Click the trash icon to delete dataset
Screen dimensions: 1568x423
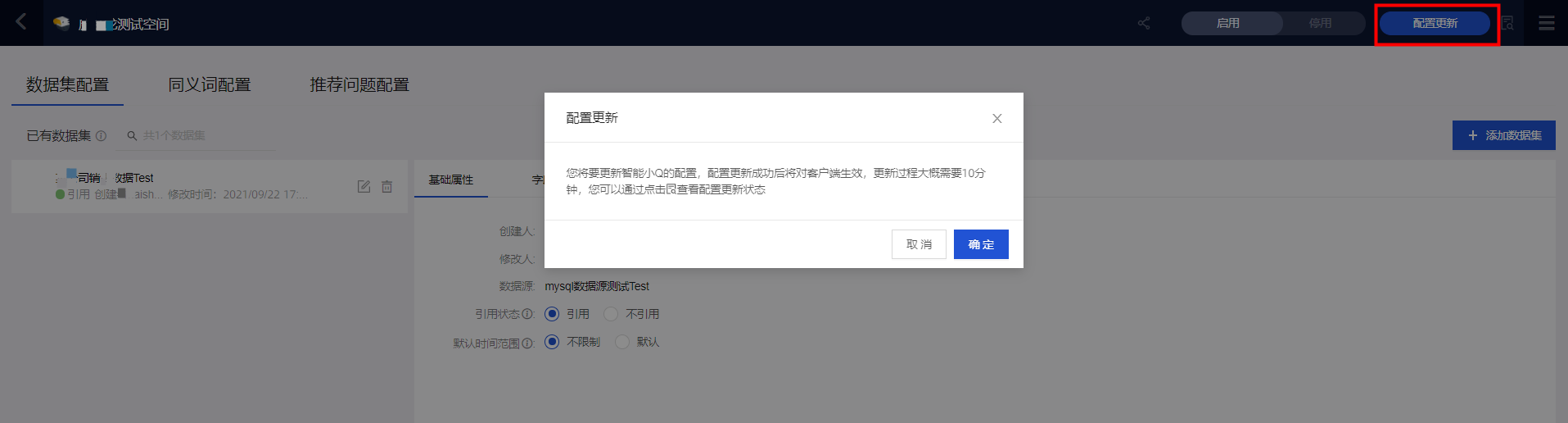tap(387, 187)
